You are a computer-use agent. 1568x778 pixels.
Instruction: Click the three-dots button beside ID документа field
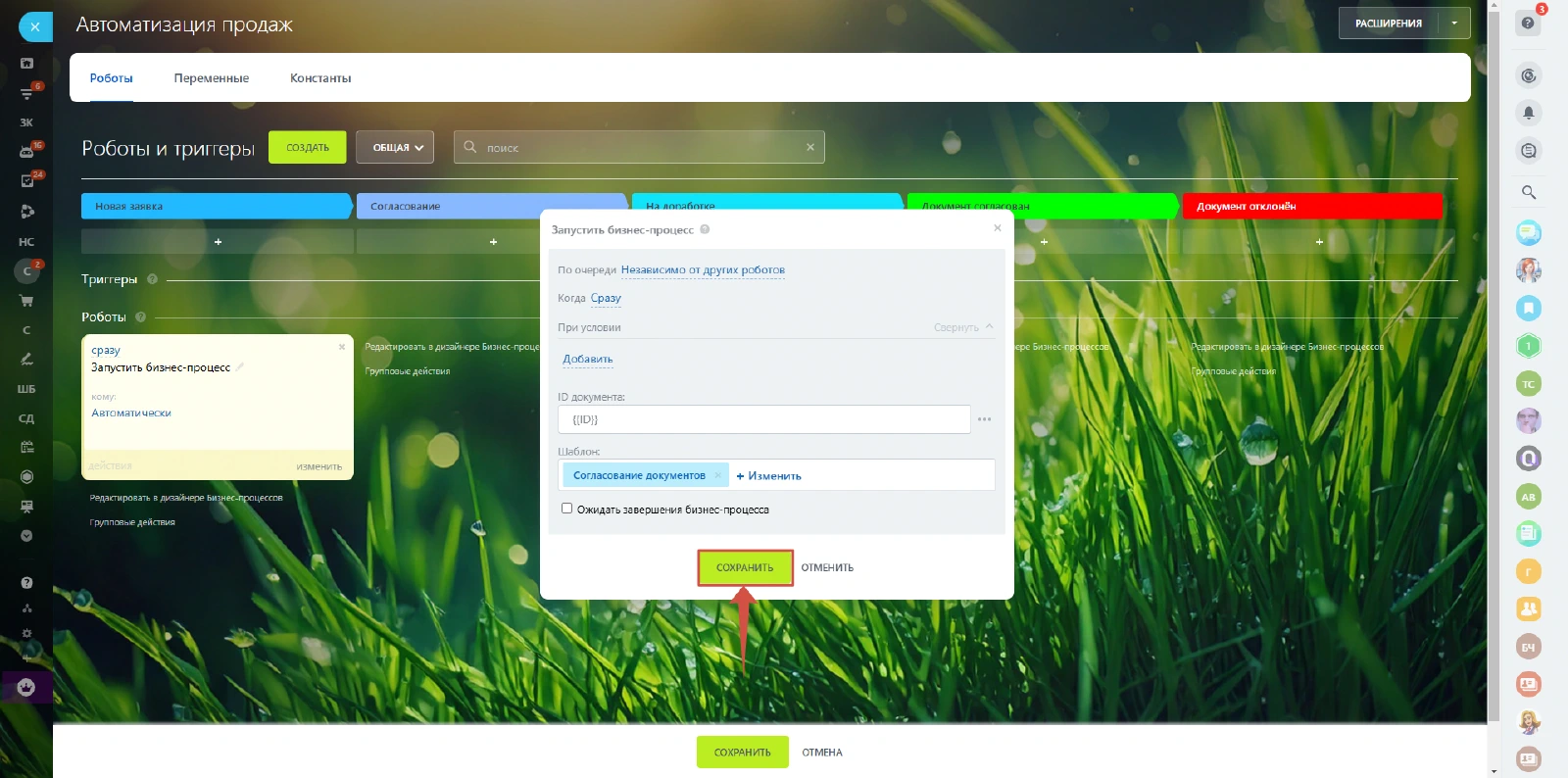click(x=984, y=419)
